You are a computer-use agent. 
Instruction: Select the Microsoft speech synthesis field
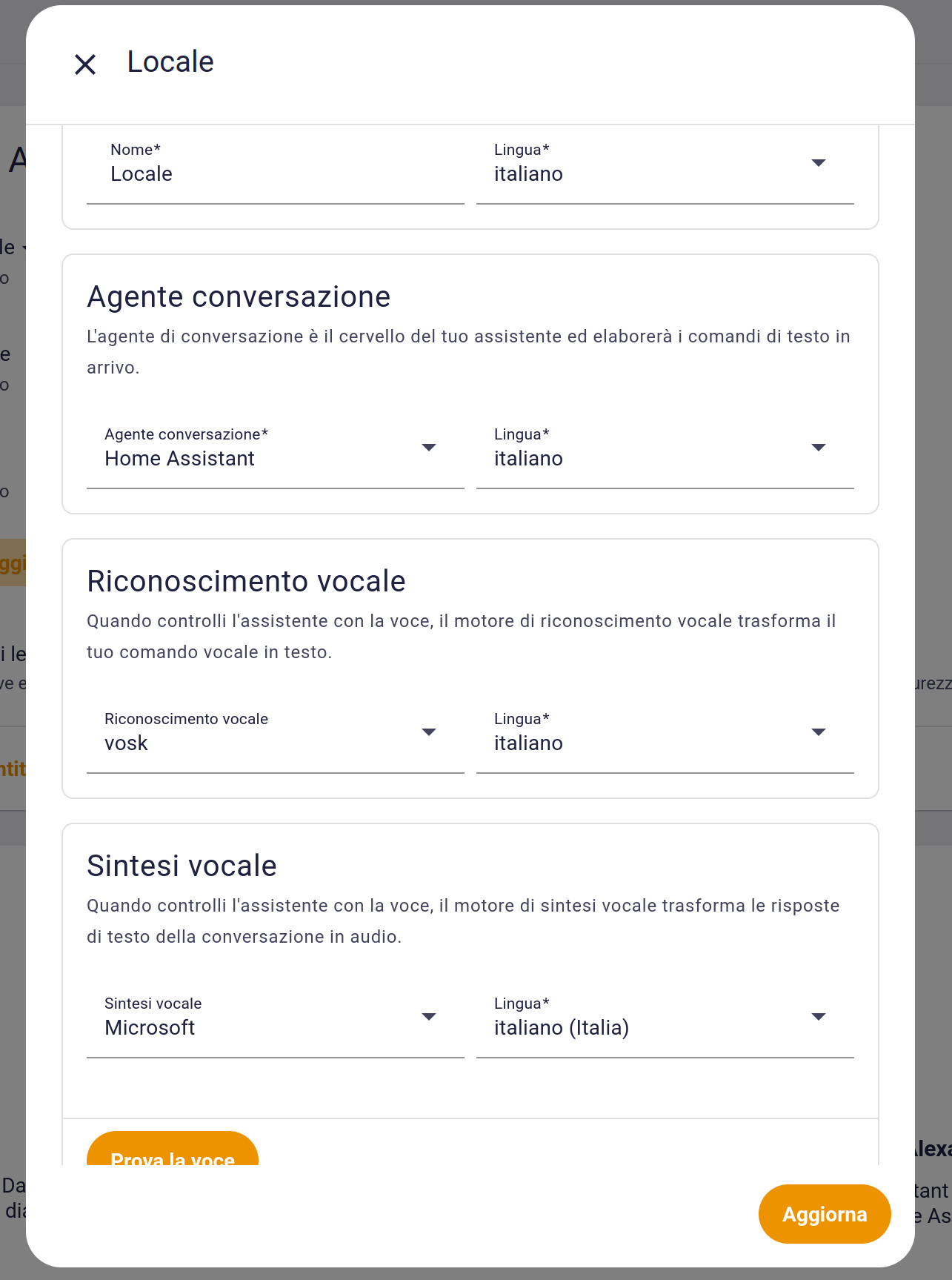pos(150,1028)
